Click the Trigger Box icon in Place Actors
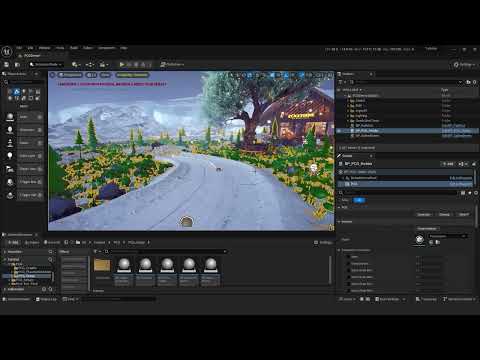 point(10,182)
